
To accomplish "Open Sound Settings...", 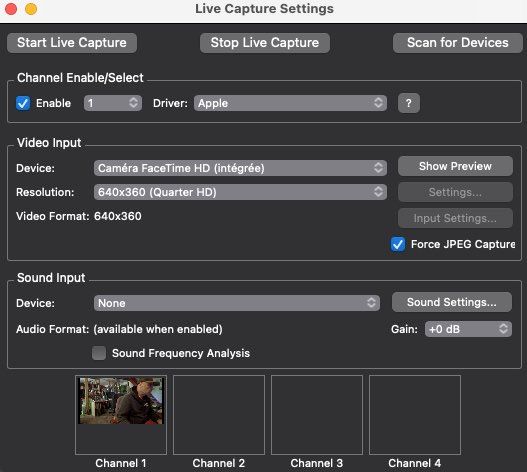I will [452, 302].
